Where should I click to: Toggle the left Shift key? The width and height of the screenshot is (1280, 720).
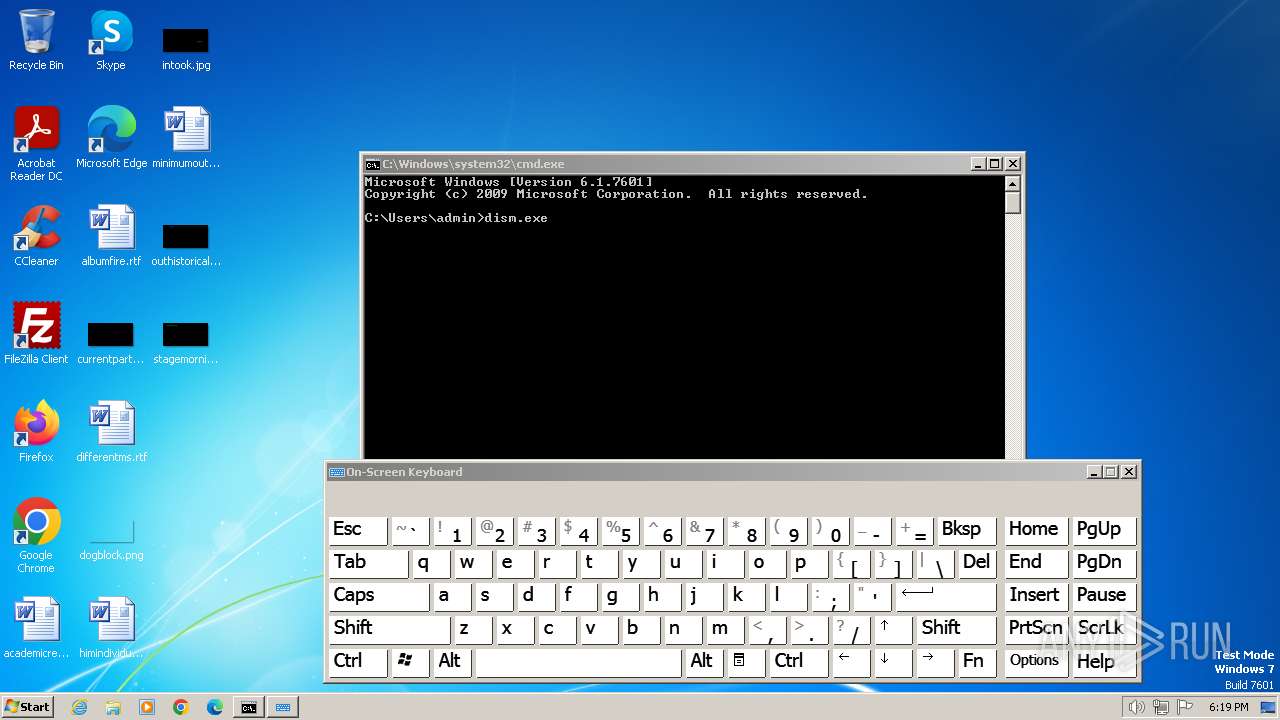tap(389, 628)
